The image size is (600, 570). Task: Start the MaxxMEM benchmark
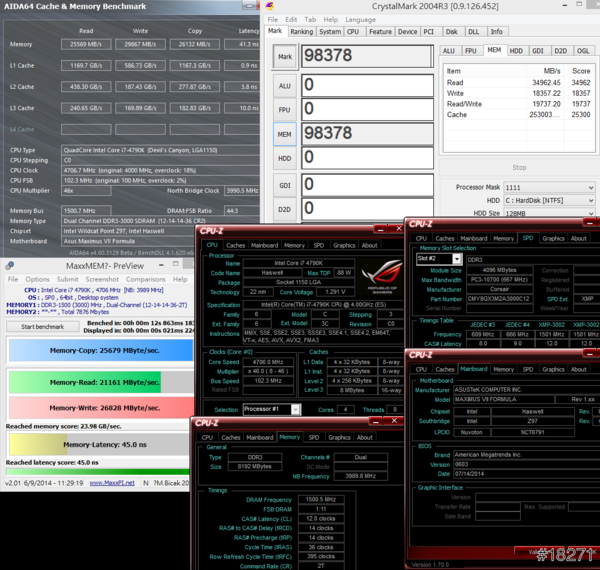[x=42, y=327]
